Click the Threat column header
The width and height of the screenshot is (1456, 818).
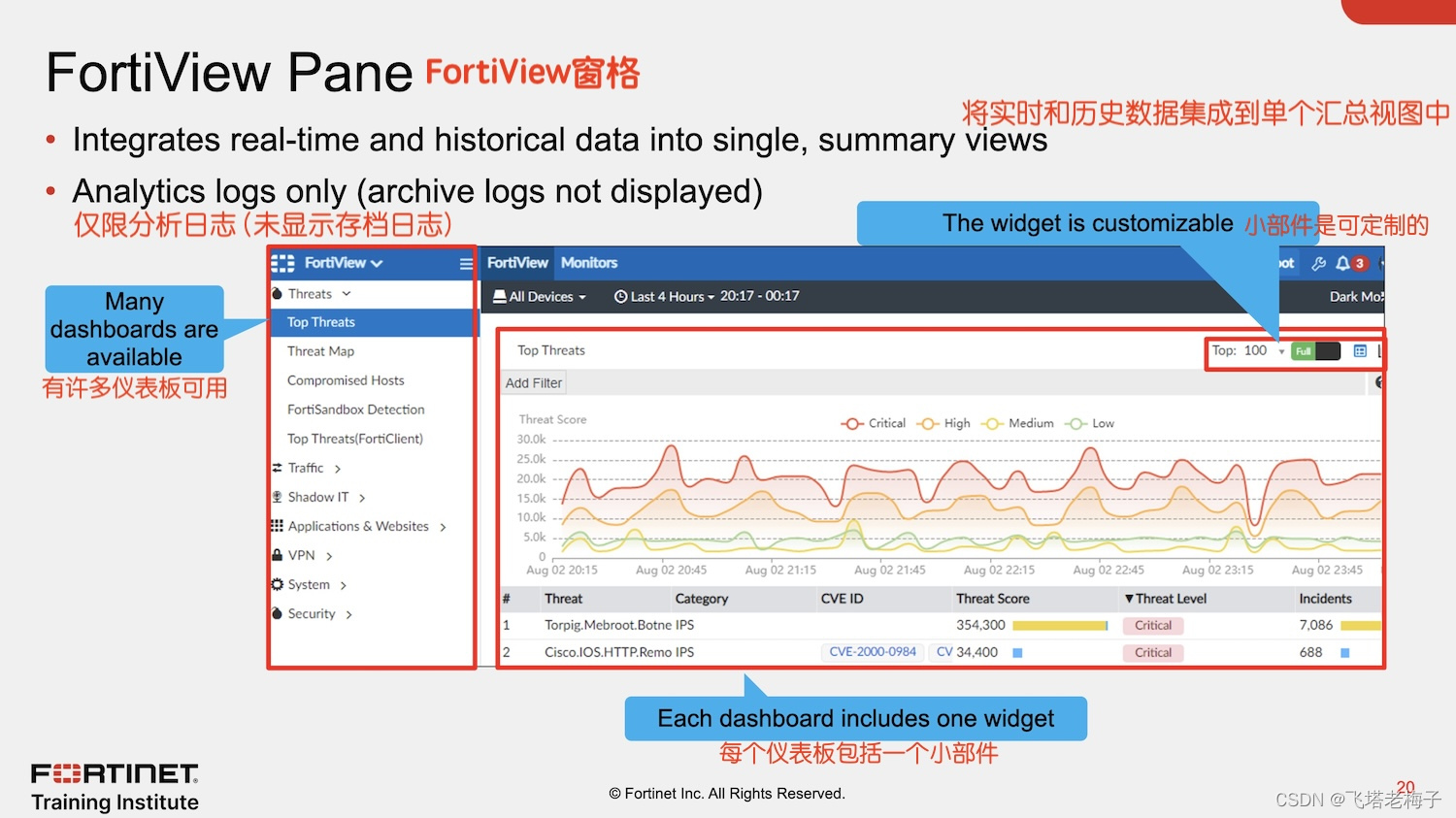563,599
